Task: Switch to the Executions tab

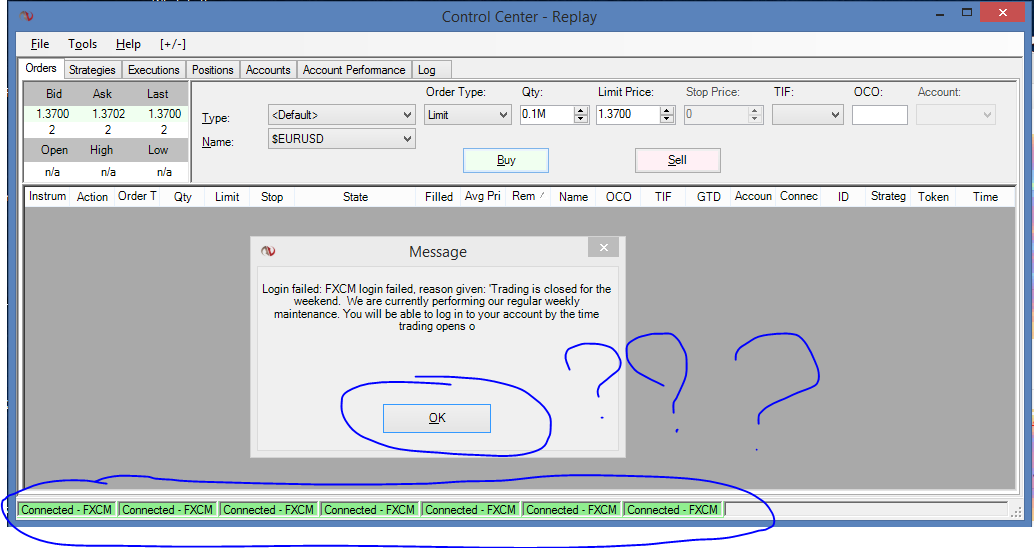Action: [x=154, y=70]
